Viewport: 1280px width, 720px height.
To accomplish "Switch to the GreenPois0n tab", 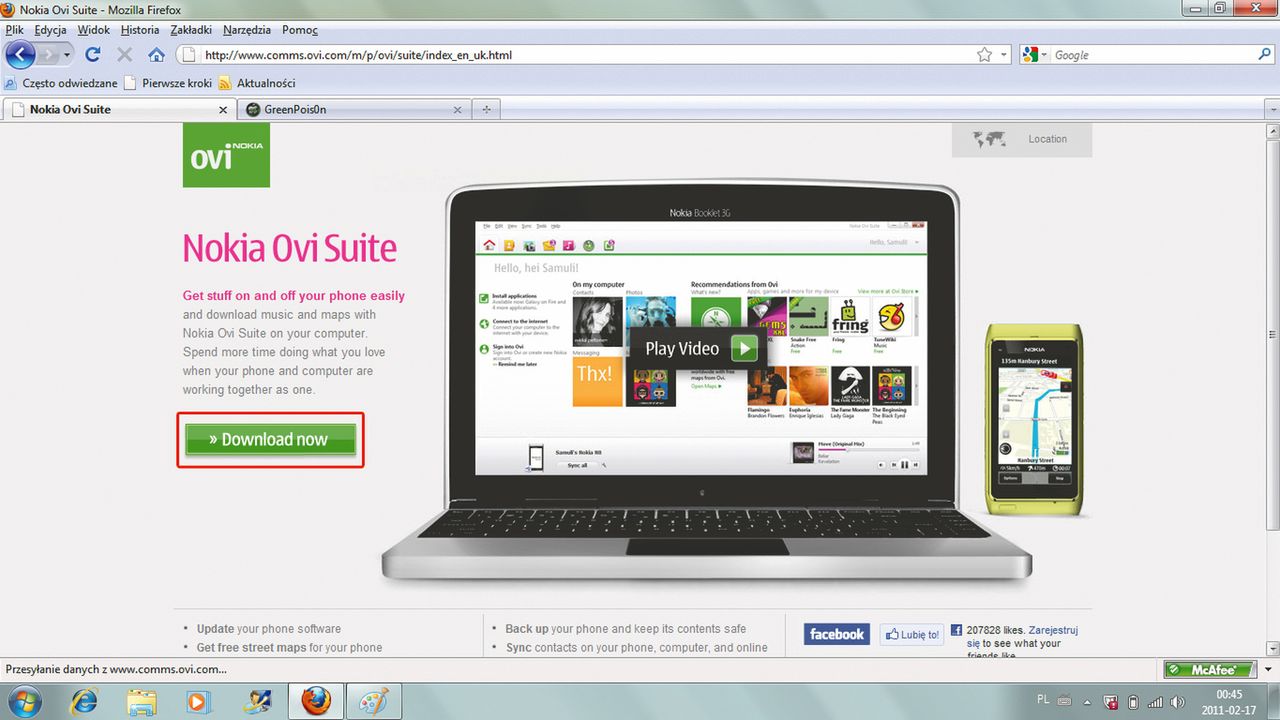I will 353,109.
